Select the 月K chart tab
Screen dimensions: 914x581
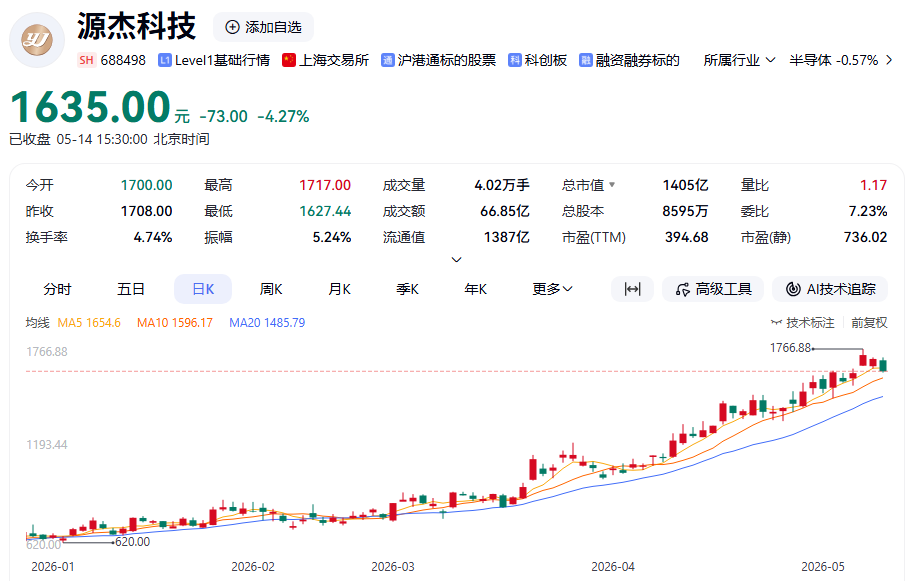pyautogui.click(x=339, y=289)
